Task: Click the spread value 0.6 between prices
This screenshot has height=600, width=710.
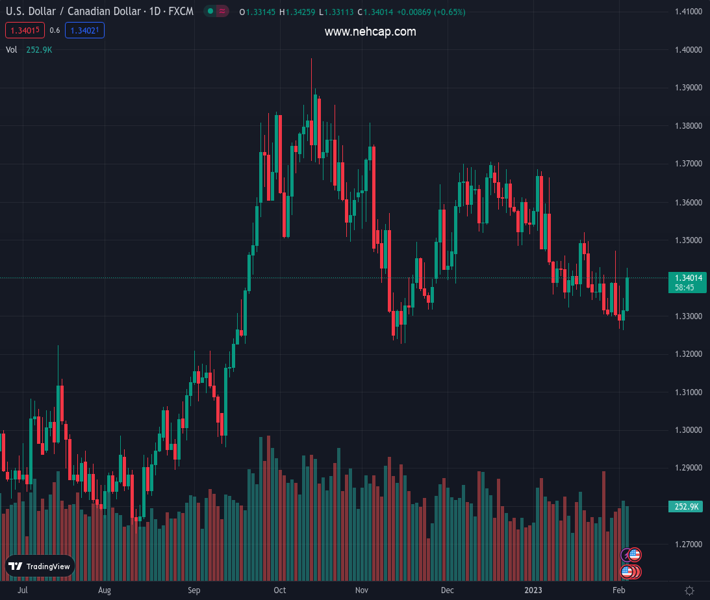Action: point(54,31)
